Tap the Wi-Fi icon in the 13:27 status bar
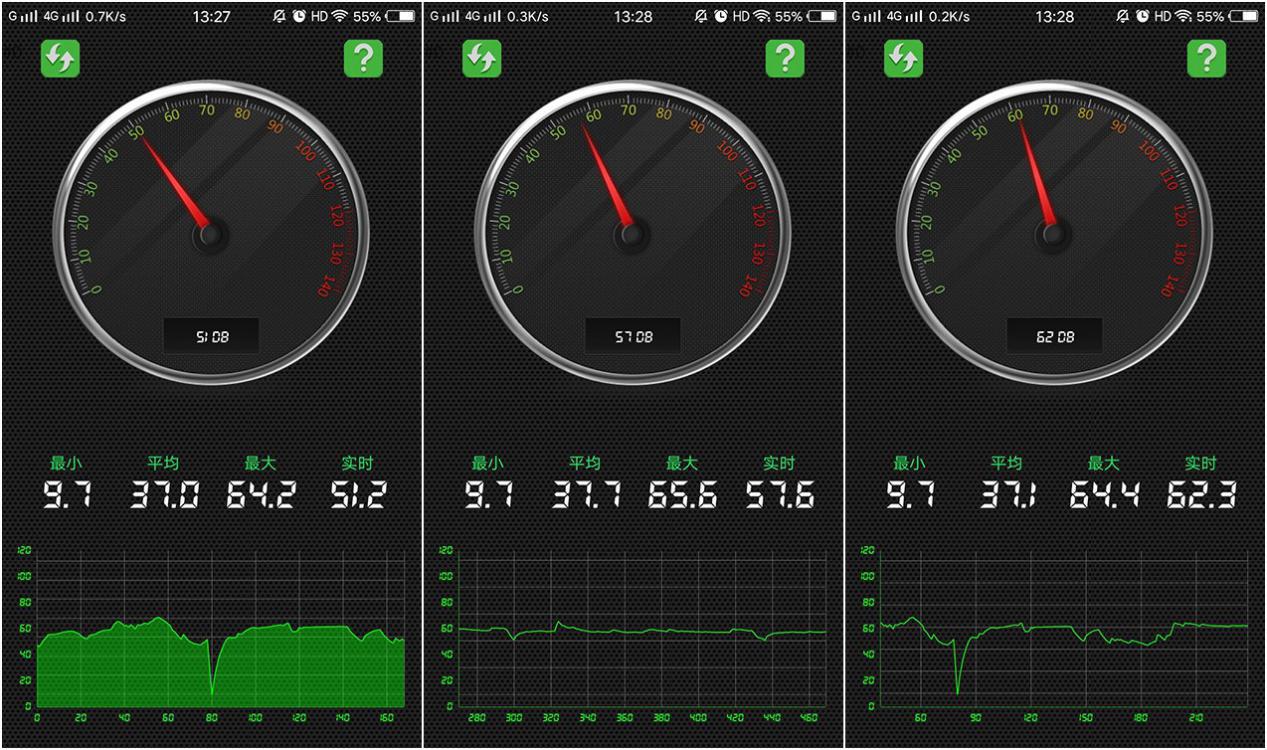 [340, 17]
